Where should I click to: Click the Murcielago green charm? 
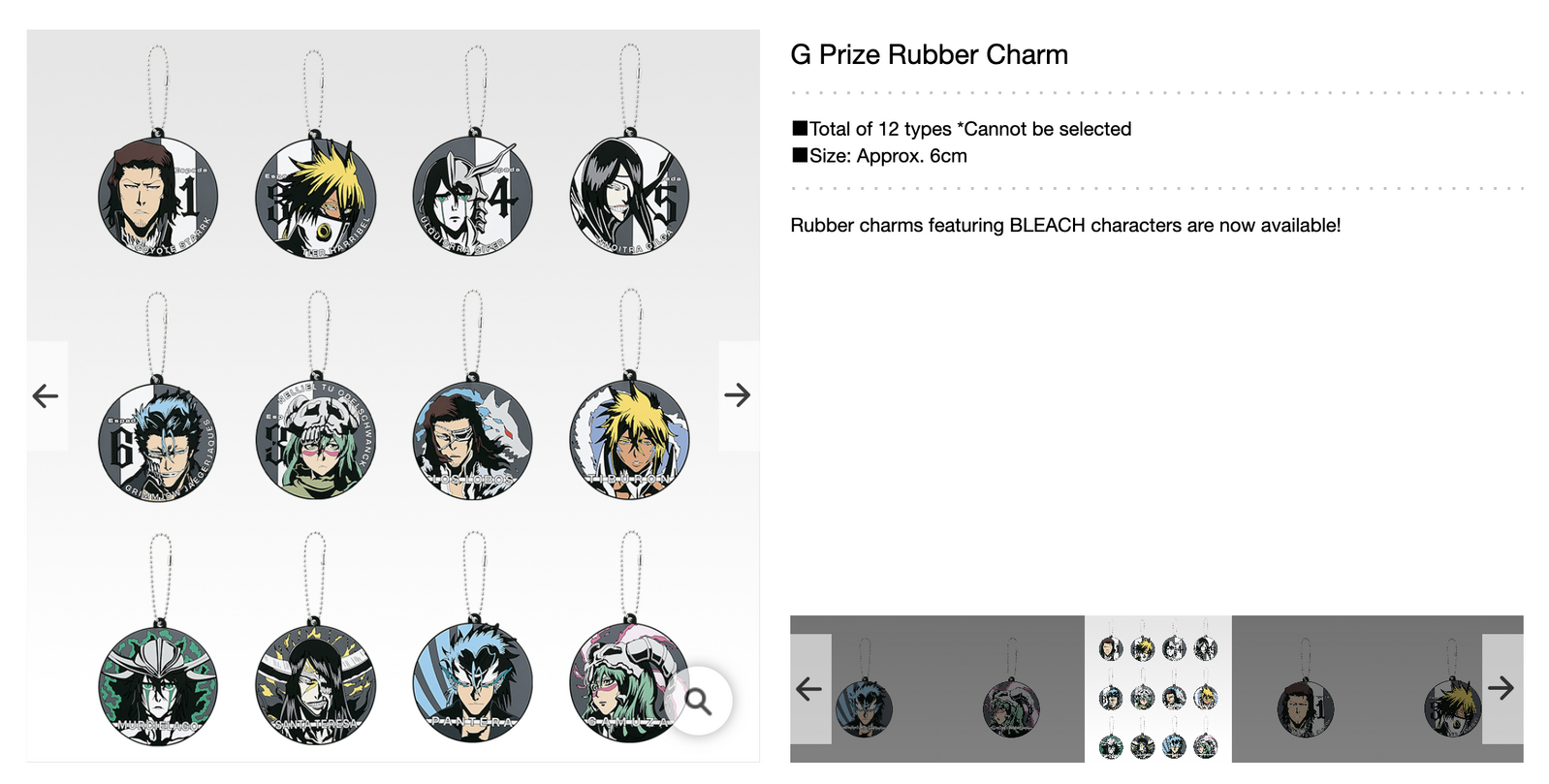(158, 685)
